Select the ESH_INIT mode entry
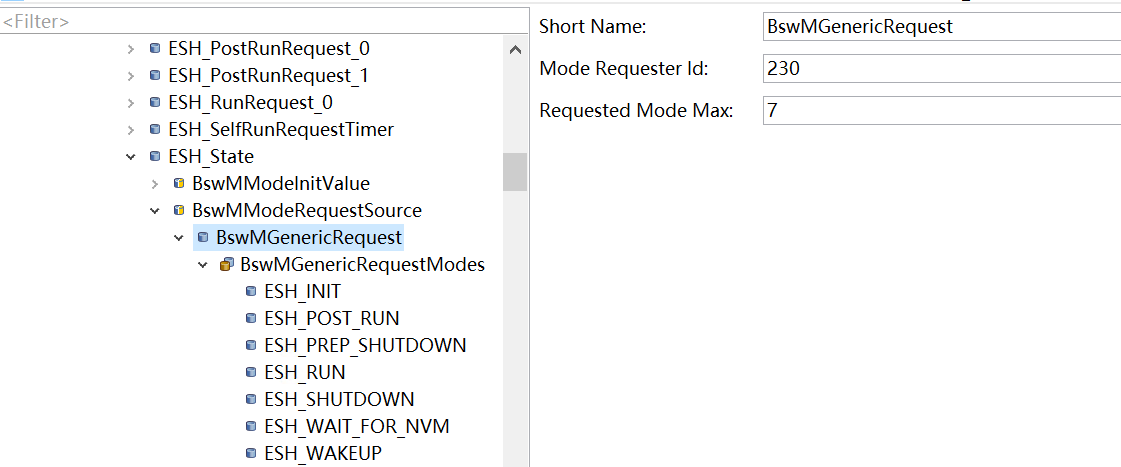The height and width of the screenshot is (467, 1121). 302,291
